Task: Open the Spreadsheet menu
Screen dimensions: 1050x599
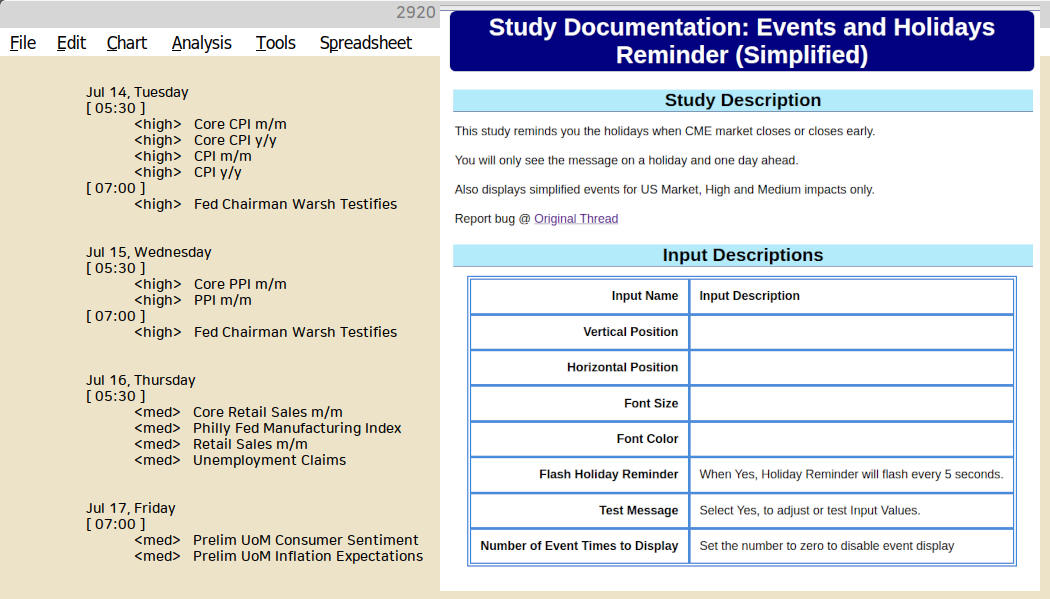Action: point(366,43)
